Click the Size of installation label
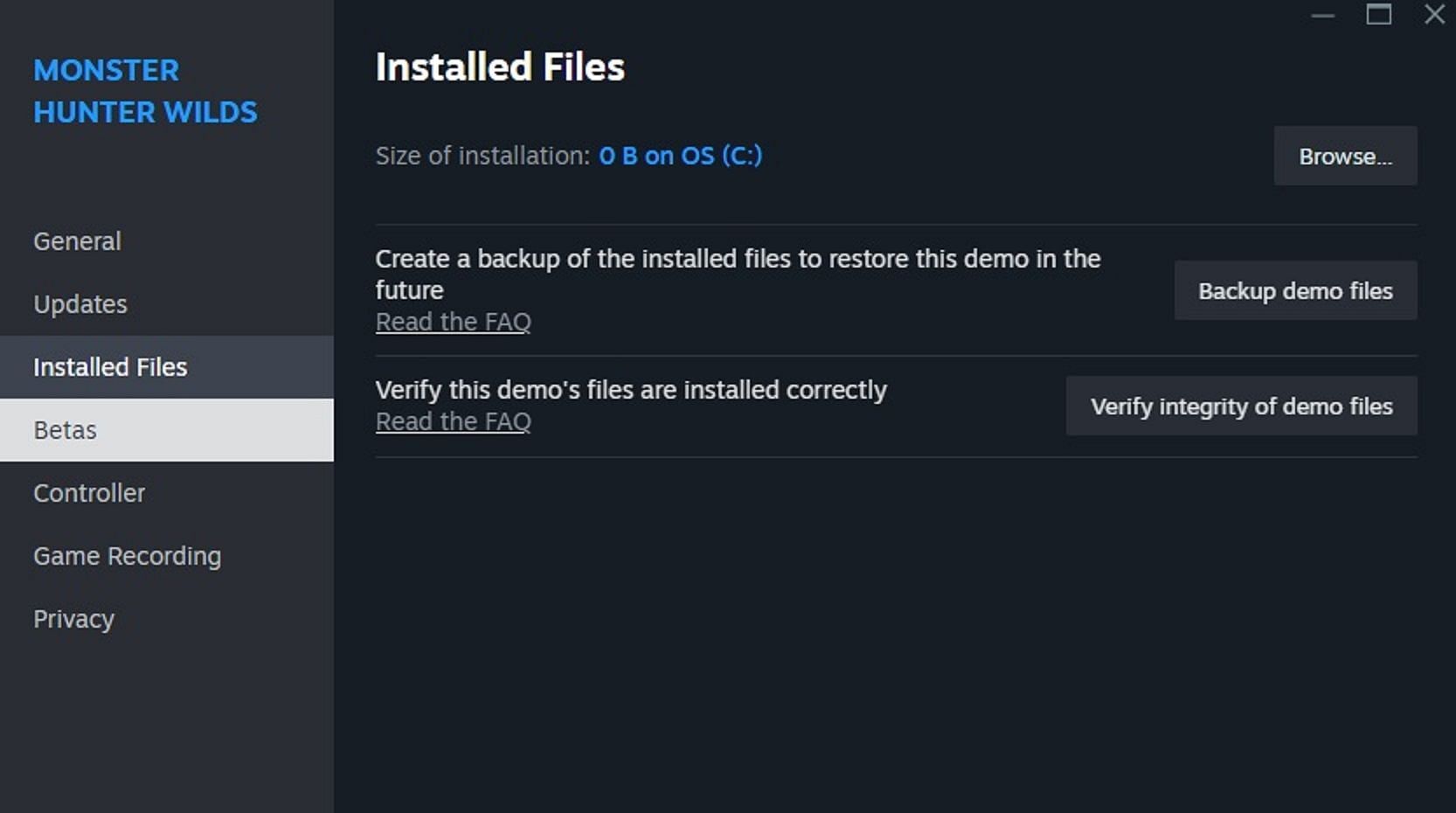The image size is (1456, 813). pos(482,156)
